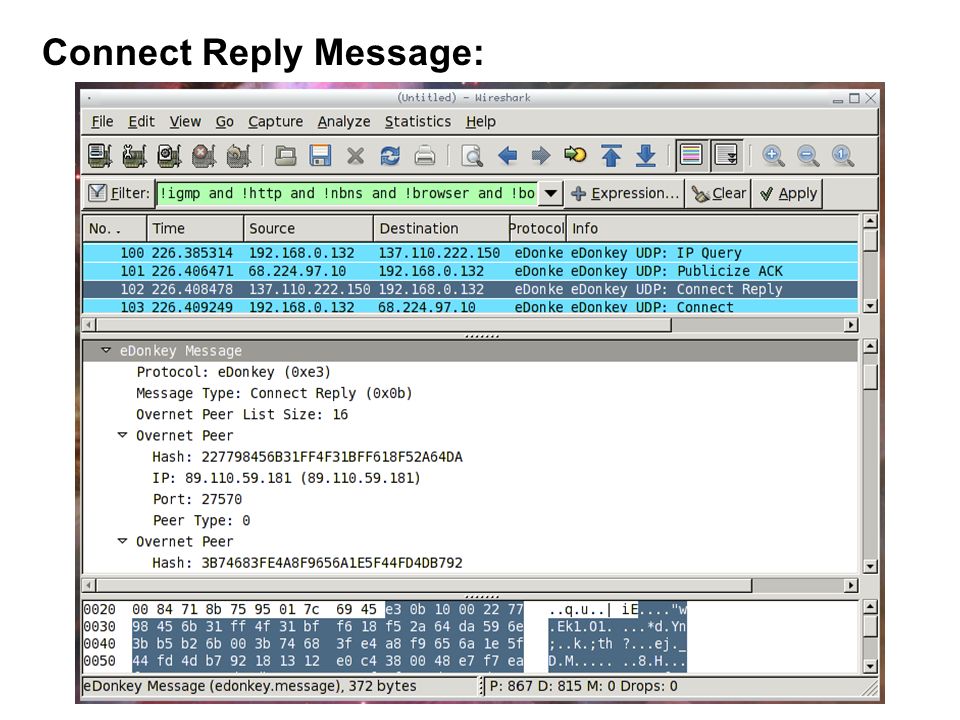The width and height of the screenshot is (960, 720).
Task: Jump to last packet
Action: [x=646, y=156]
